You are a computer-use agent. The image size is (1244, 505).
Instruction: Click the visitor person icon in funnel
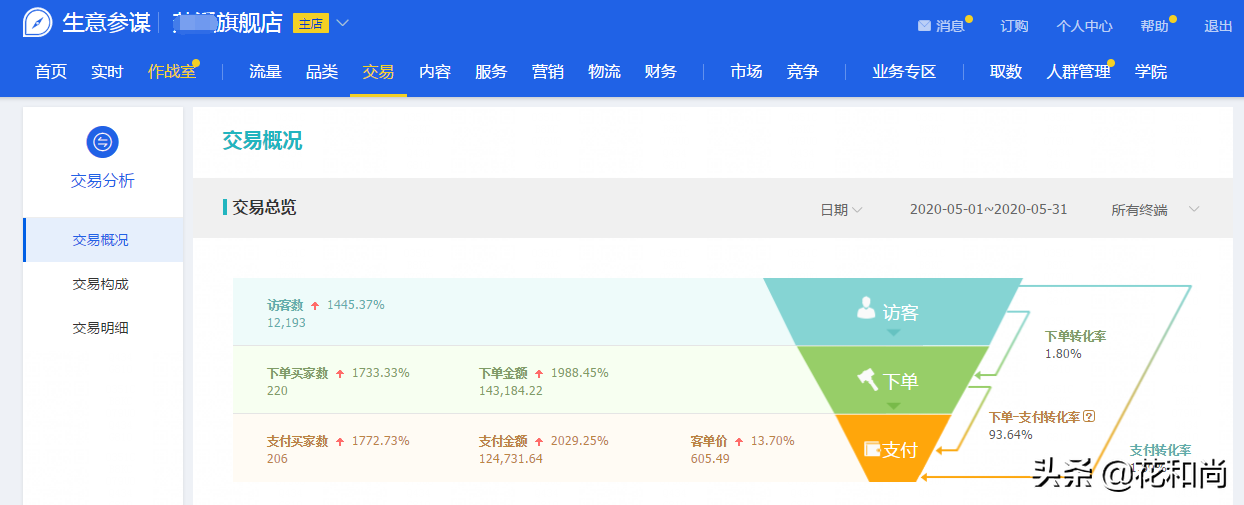(x=866, y=308)
